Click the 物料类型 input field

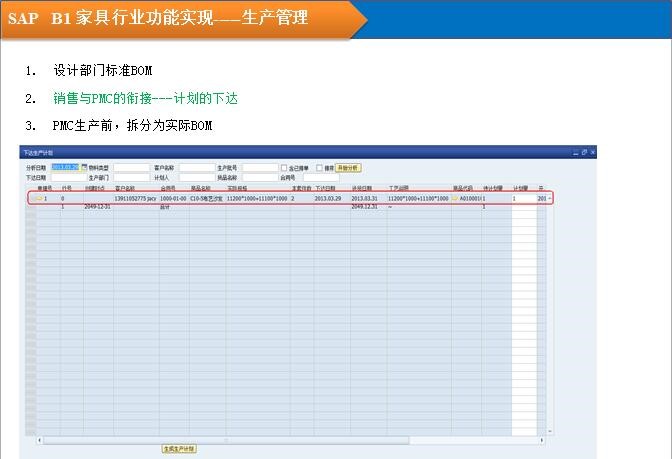click(131, 168)
